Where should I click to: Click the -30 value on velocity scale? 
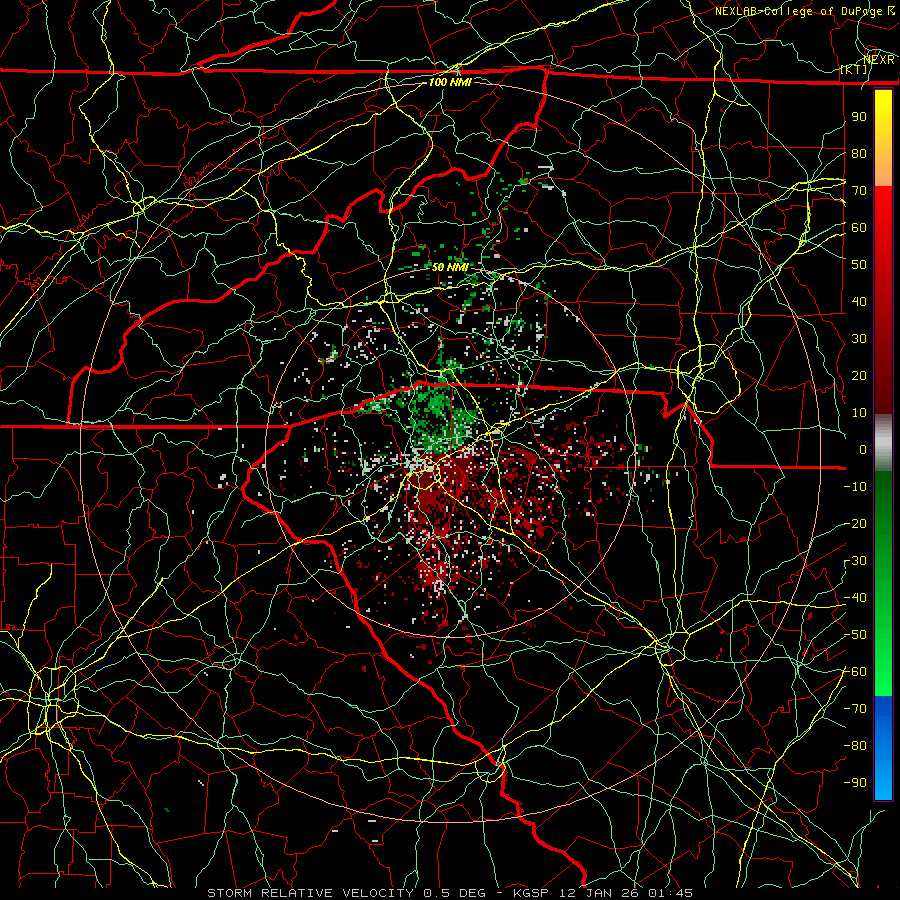(855, 561)
